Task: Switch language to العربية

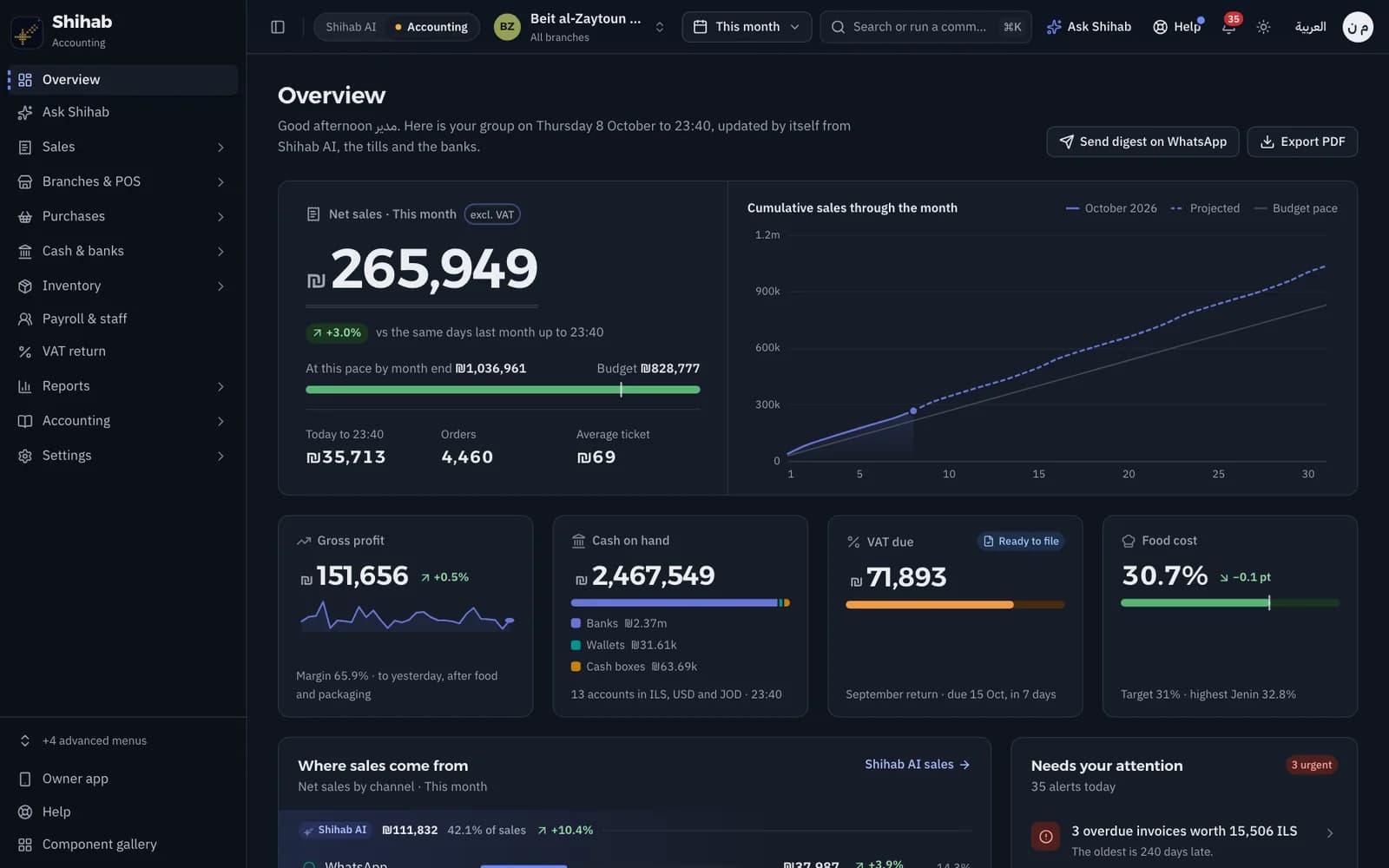Action: pos(1310,27)
